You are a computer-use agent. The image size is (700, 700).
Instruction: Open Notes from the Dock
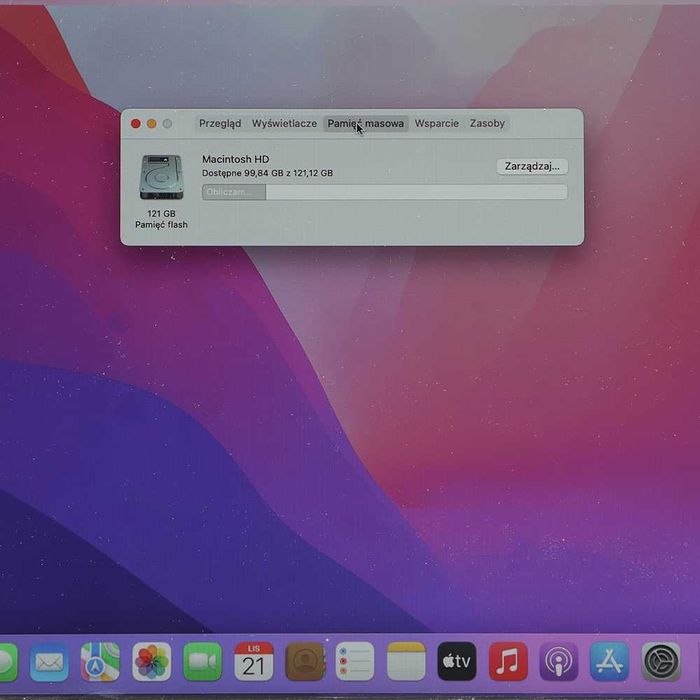pos(406,662)
